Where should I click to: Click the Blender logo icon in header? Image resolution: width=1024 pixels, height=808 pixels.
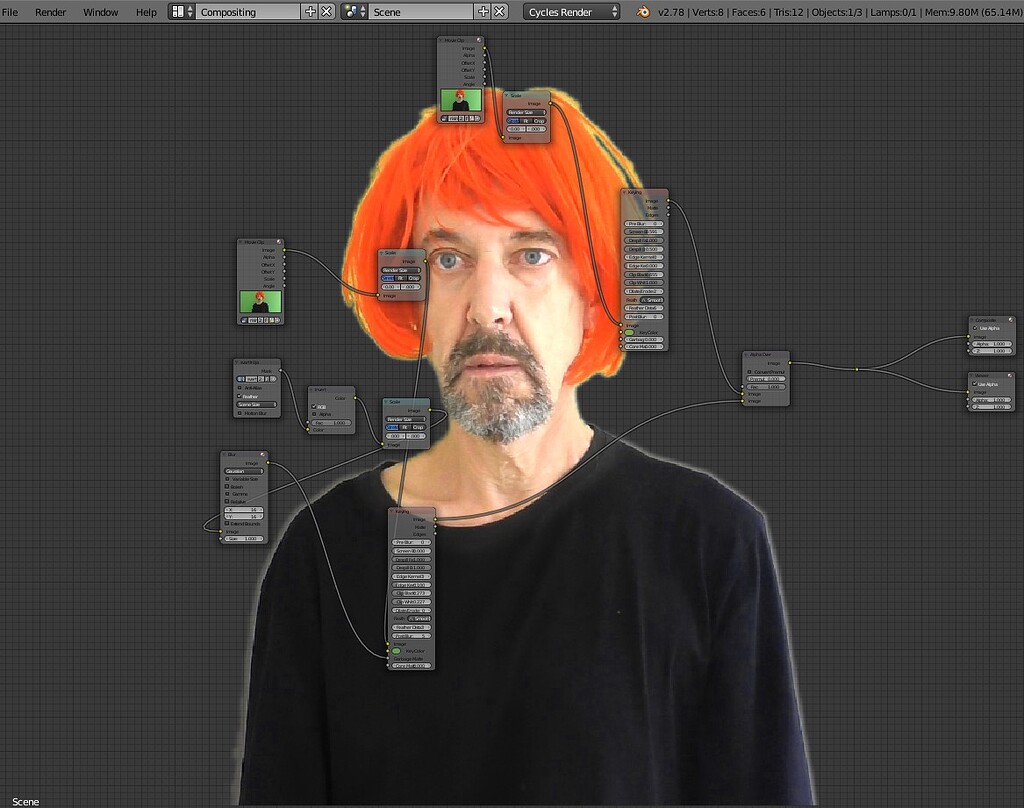643,12
